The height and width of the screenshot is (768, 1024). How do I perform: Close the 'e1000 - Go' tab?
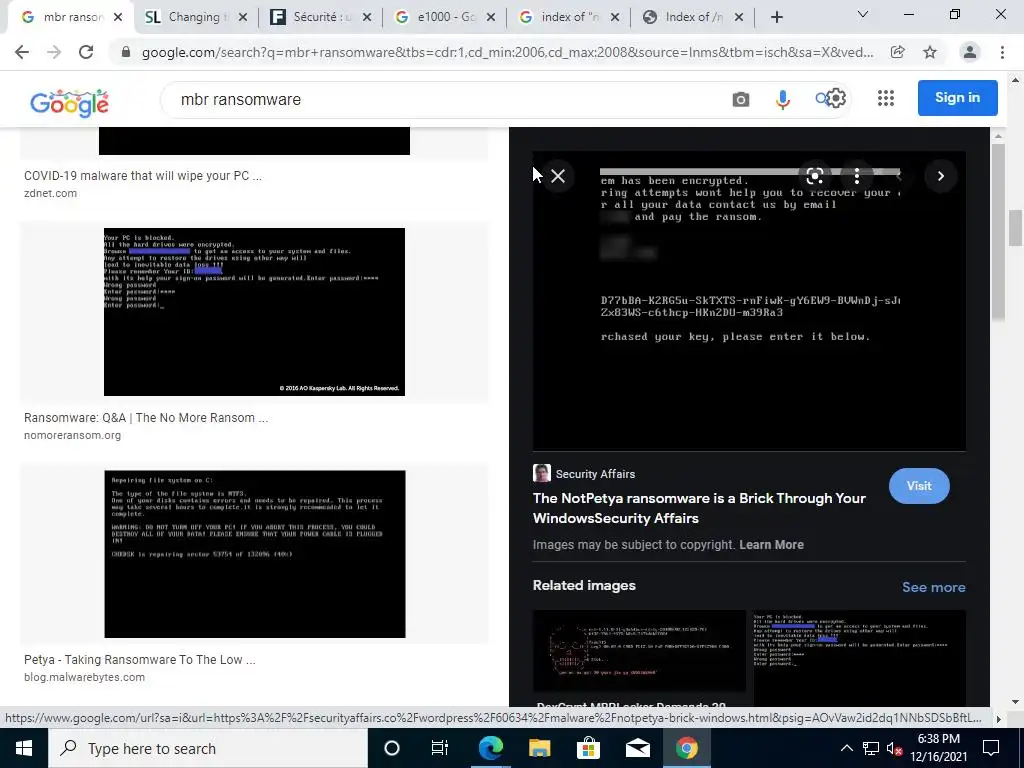(490, 18)
